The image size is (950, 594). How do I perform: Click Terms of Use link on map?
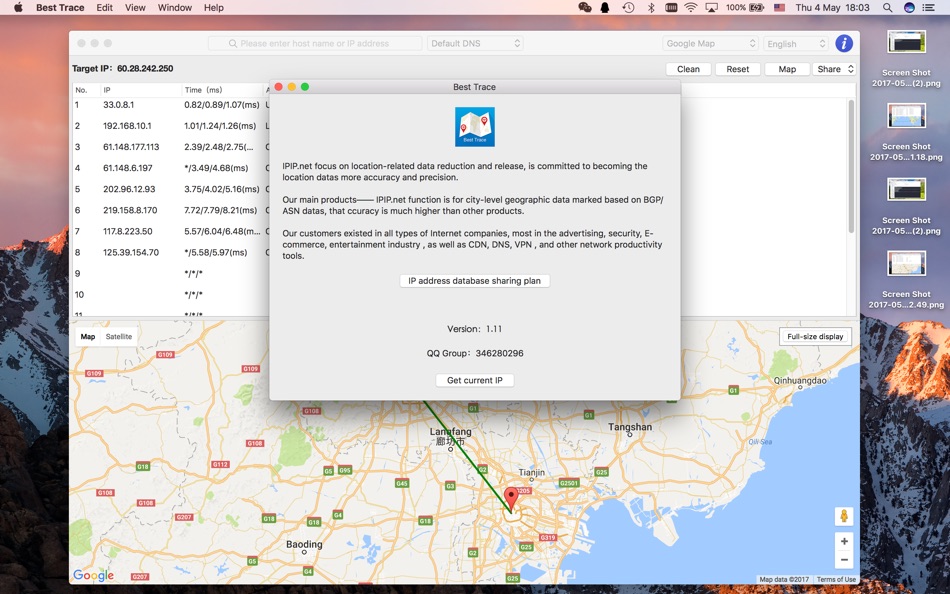836,579
